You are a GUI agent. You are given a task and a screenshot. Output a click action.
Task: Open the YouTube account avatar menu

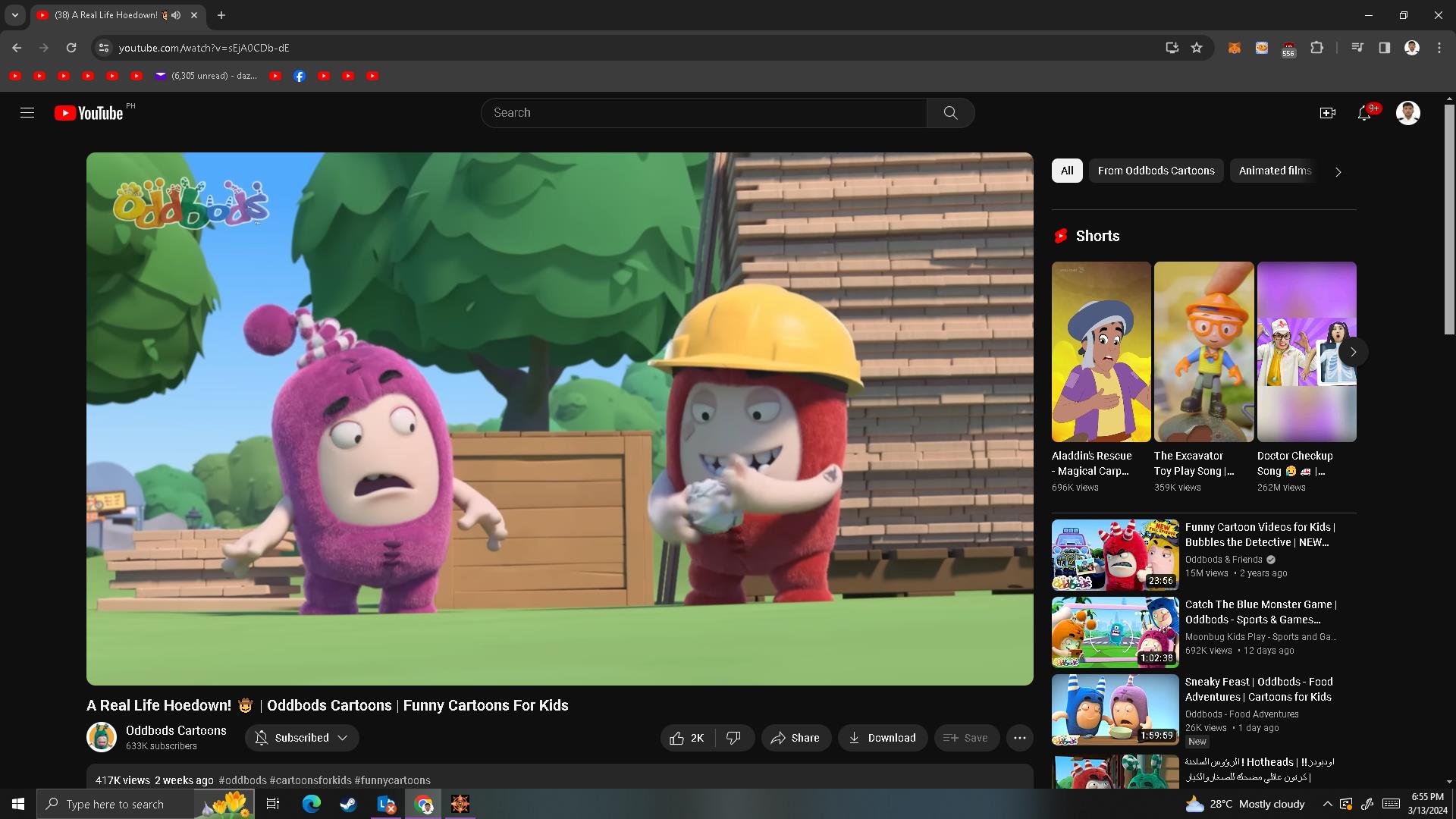pos(1408,113)
